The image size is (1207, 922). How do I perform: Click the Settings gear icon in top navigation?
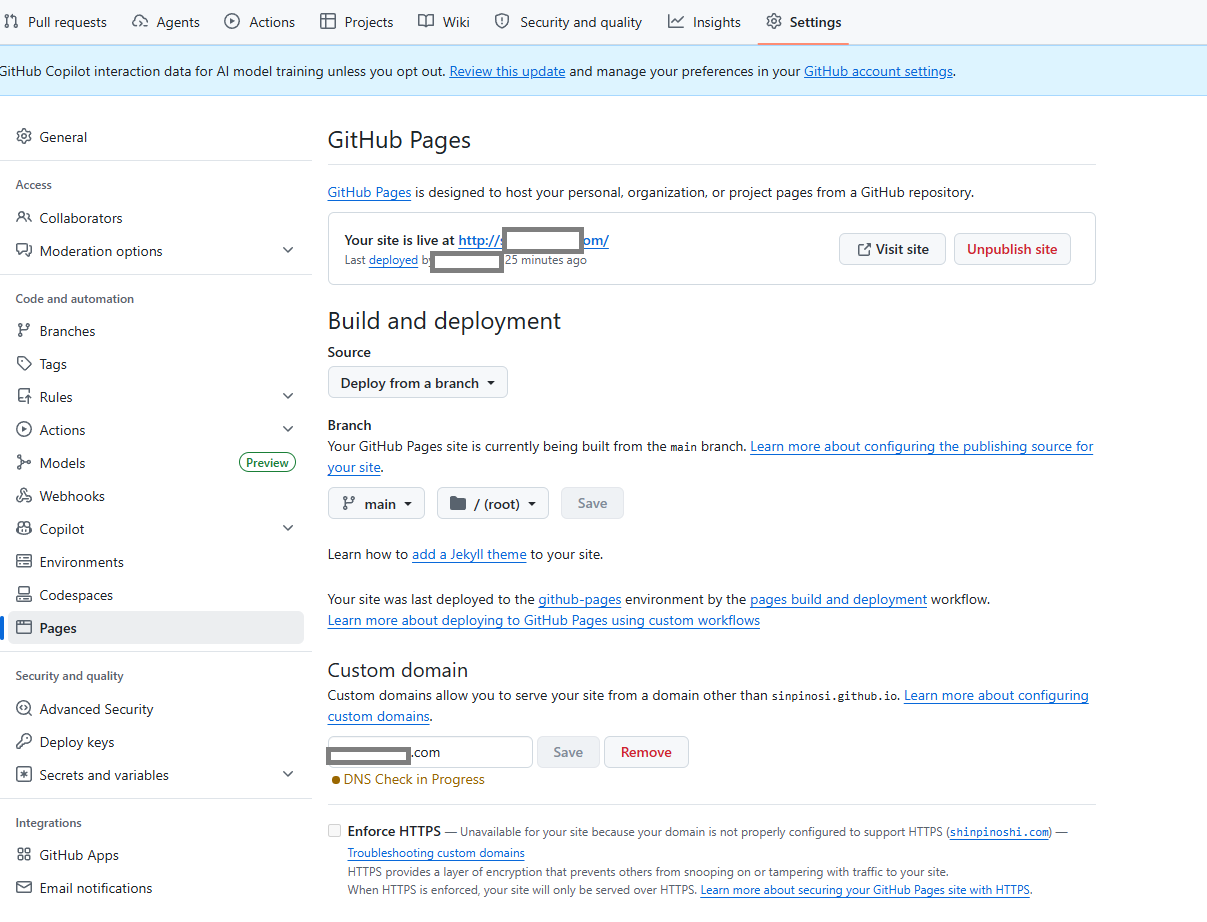(774, 22)
